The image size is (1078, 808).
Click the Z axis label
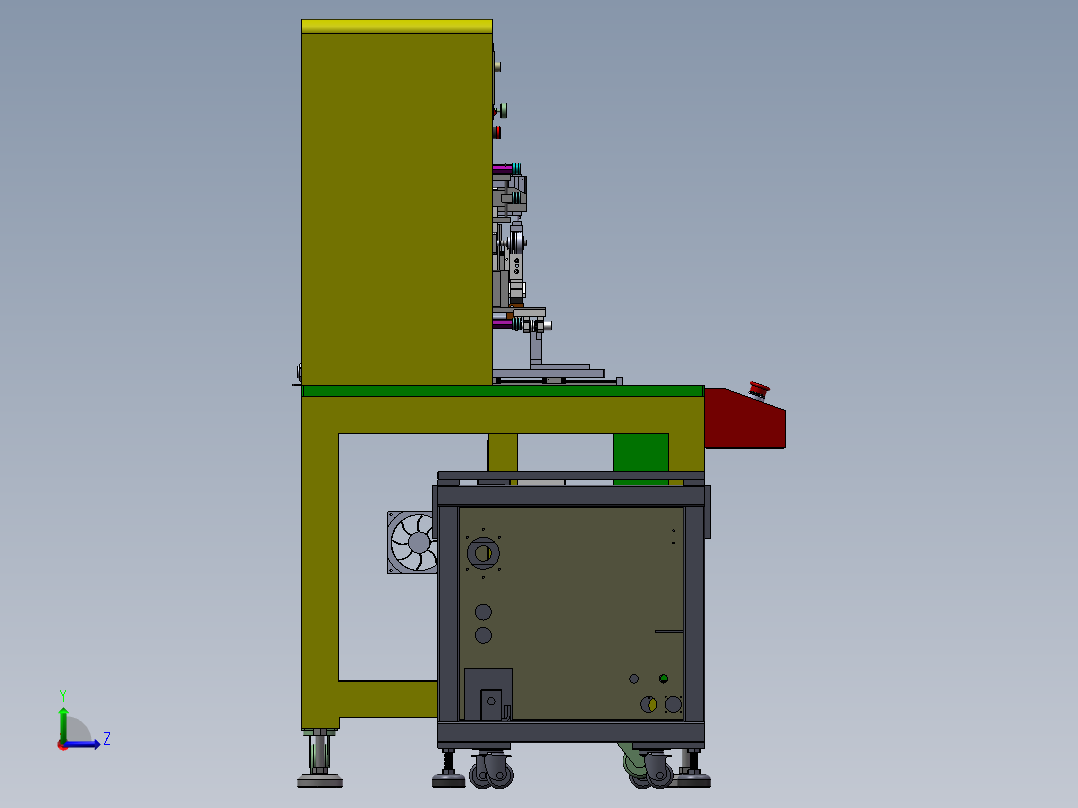(107, 739)
